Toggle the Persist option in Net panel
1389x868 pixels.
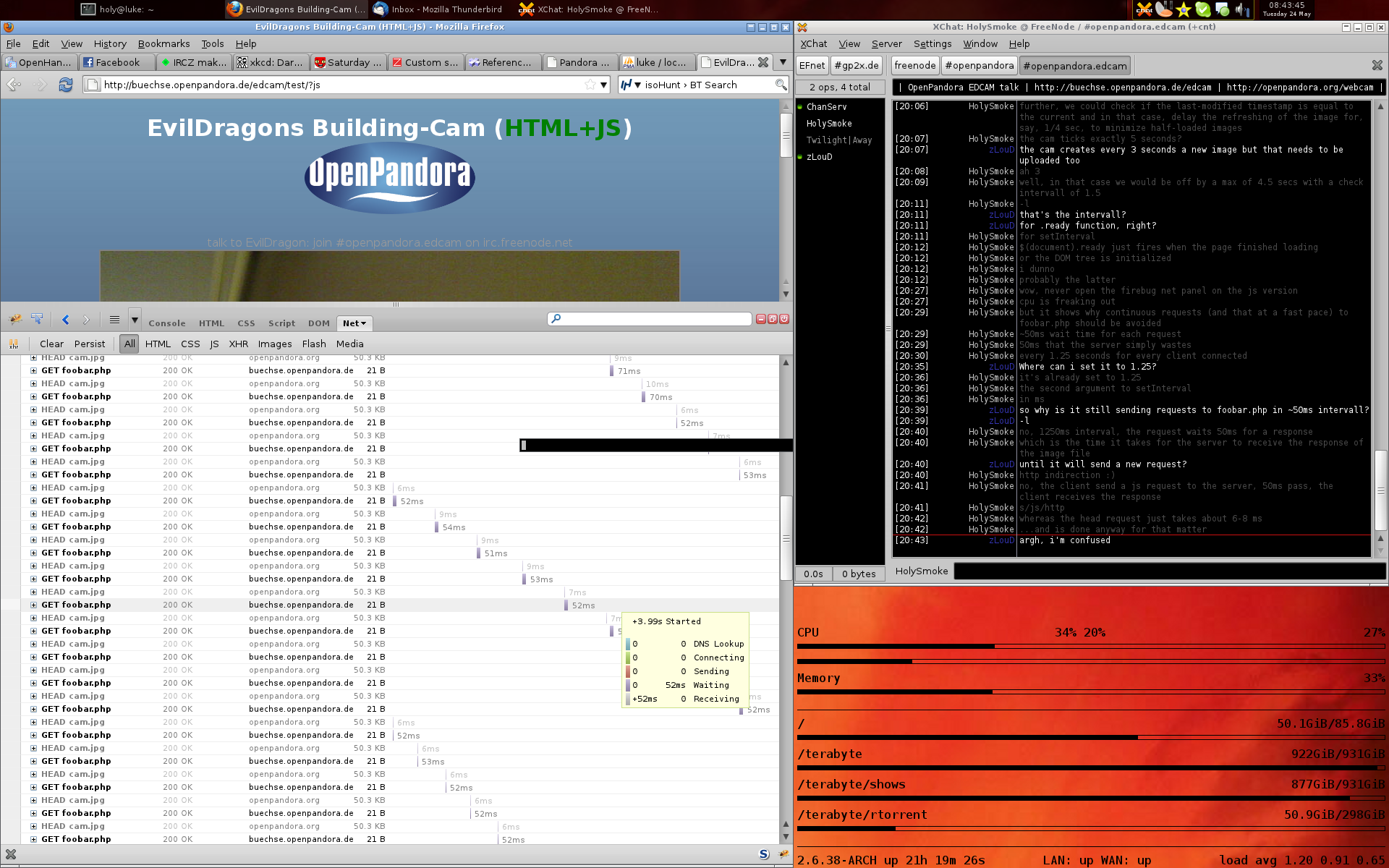90,344
